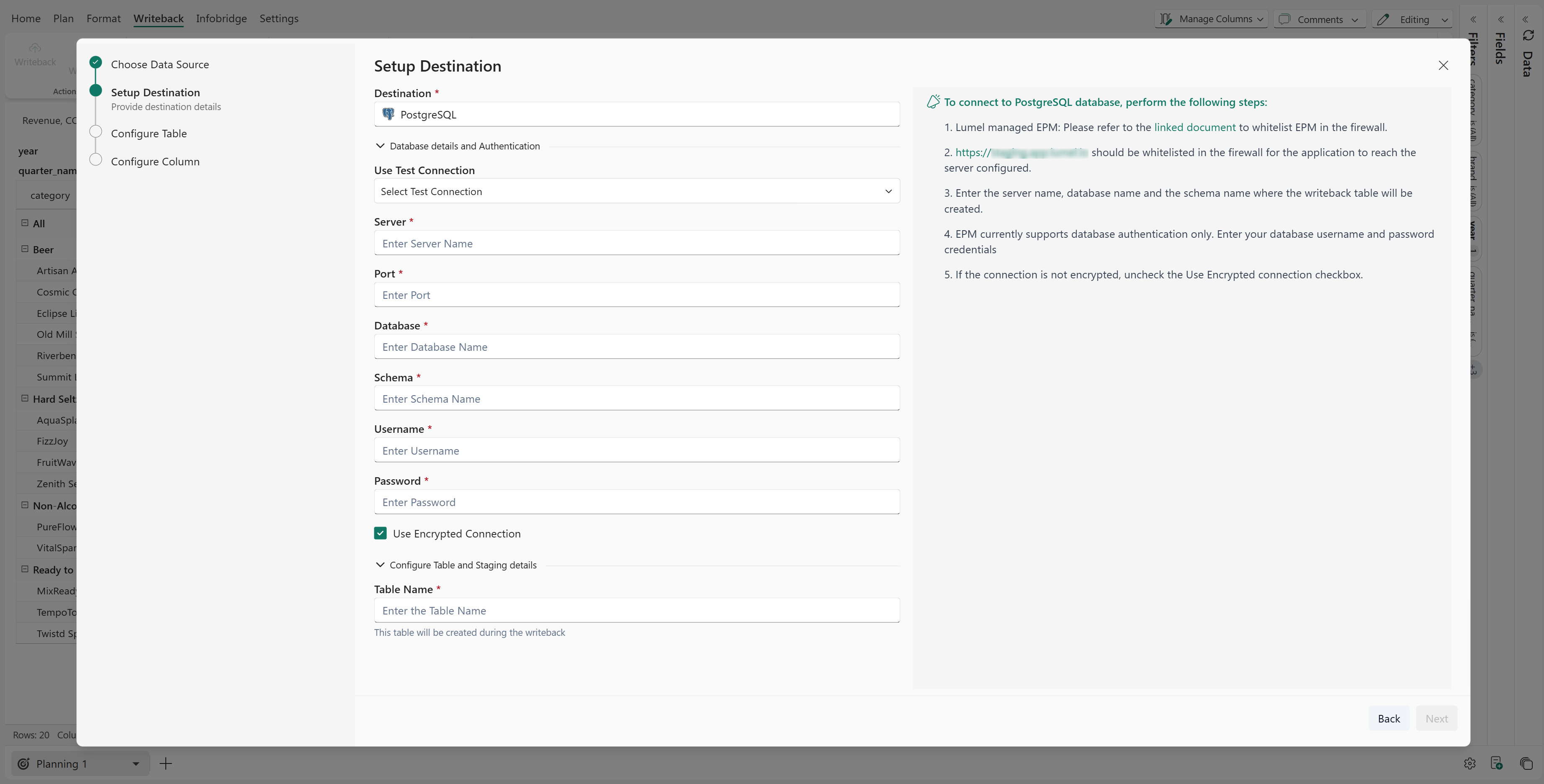Uncheck Use Encrypted Connection checkbox
This screenshot has height=784, width=1544.
coord(381,533)
